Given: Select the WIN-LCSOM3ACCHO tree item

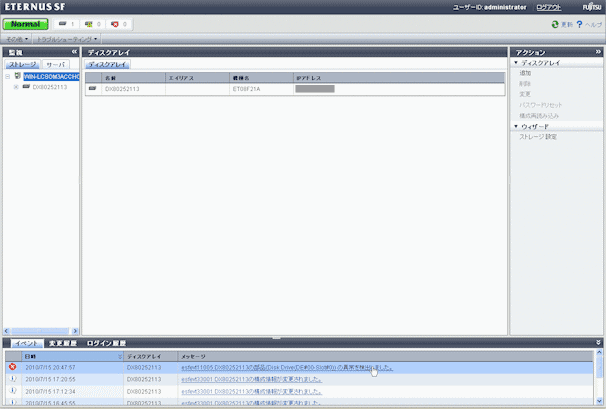Looking at the screenshot, I should point(51,77).
